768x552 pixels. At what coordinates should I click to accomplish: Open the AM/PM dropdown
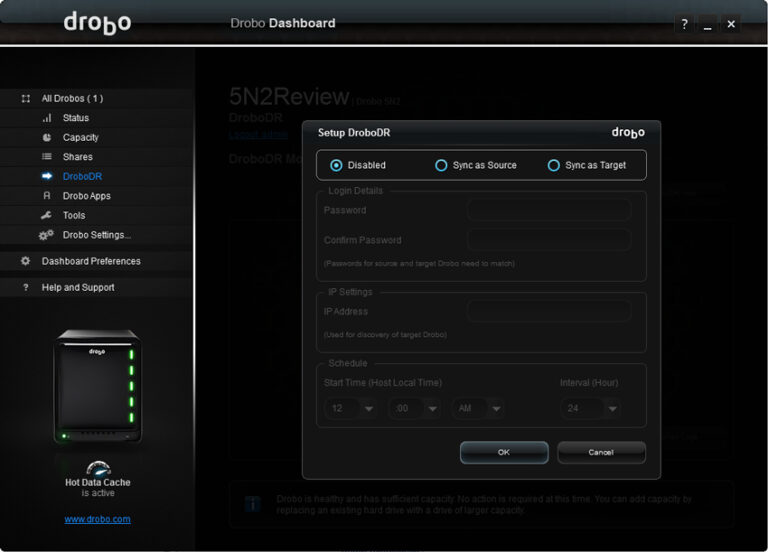478,408
